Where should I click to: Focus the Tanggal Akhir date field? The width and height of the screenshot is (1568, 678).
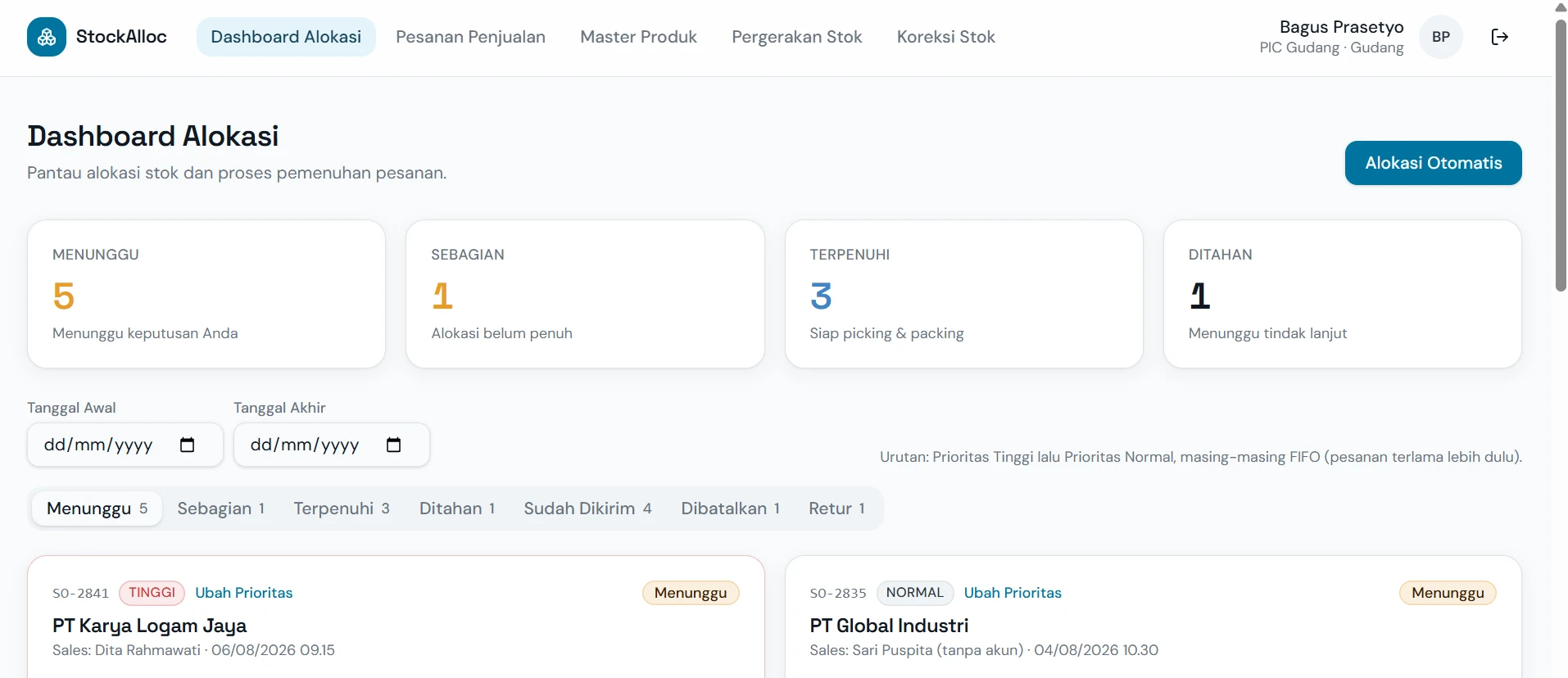click(332, 445)
